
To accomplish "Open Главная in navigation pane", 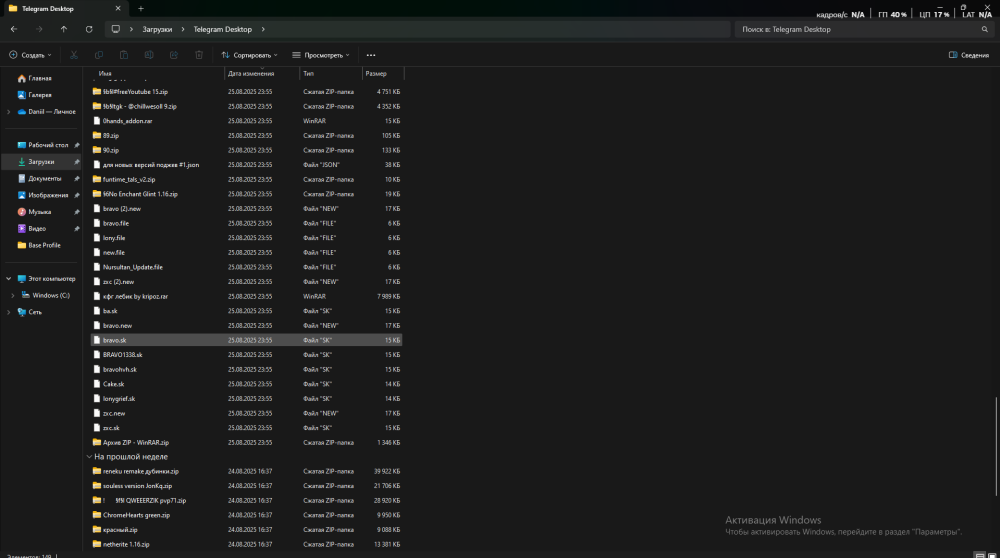I will [40, 78].
